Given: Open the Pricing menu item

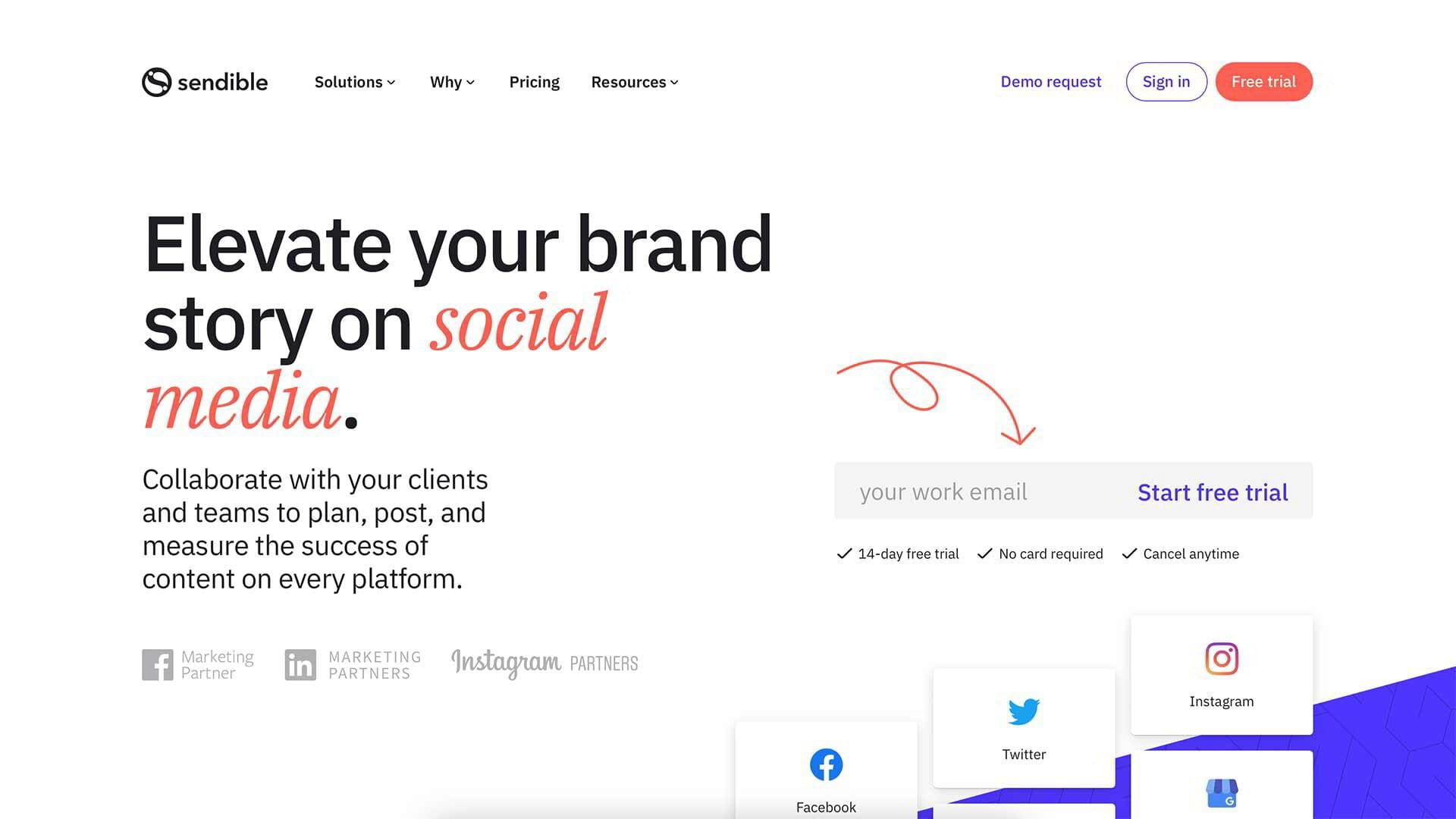Looking at the screenshot, I should tap(534, 81).
